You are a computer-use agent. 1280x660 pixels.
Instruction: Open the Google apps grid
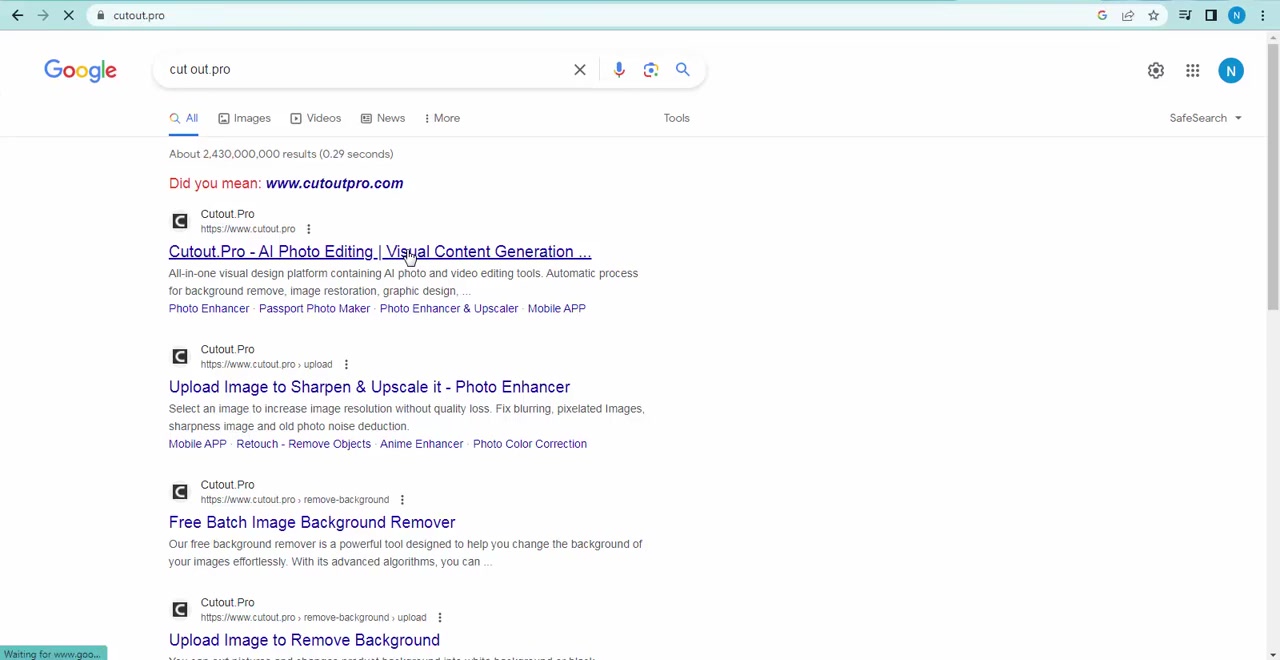[1192, 70]
